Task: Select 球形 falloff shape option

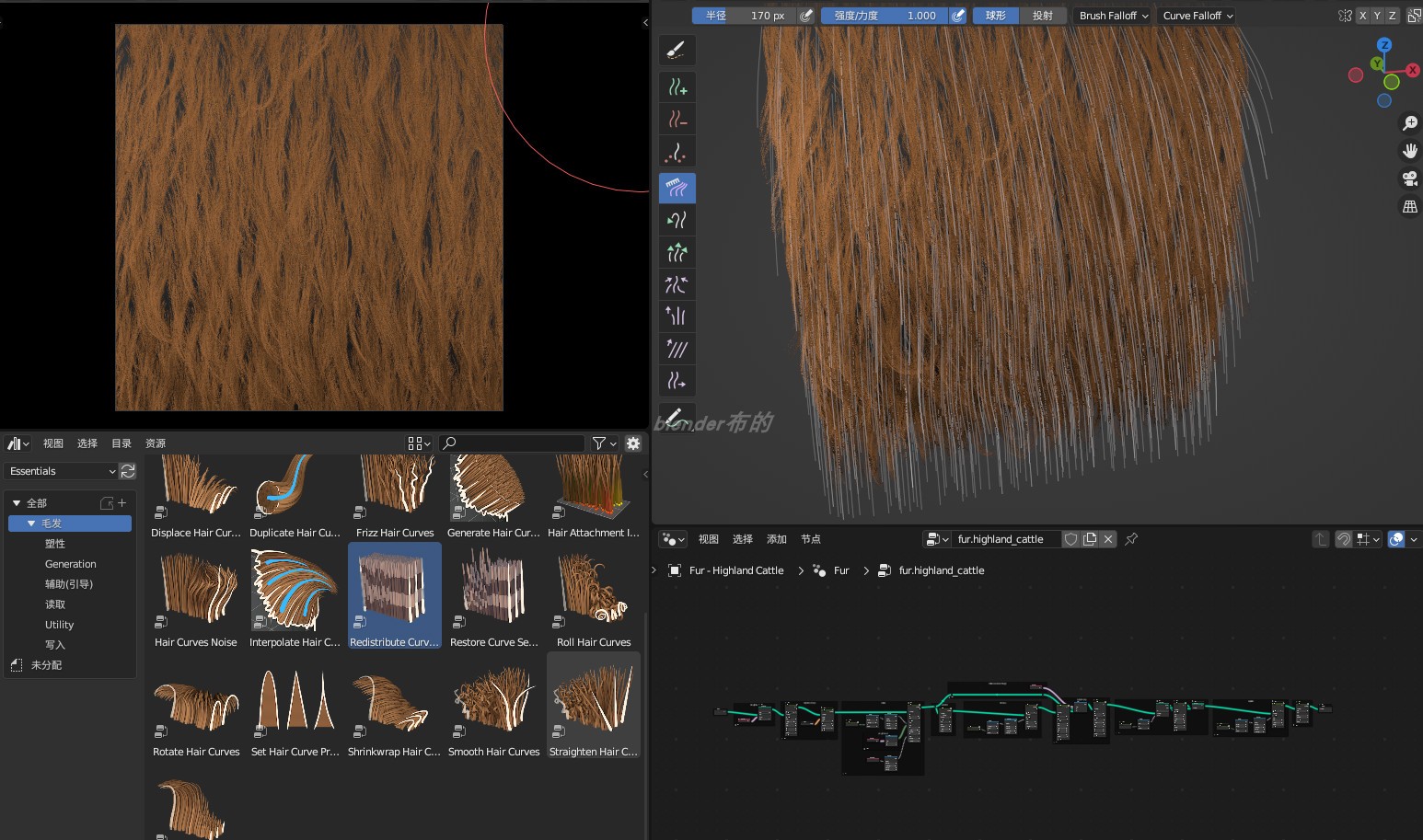Action: [996, 16]
